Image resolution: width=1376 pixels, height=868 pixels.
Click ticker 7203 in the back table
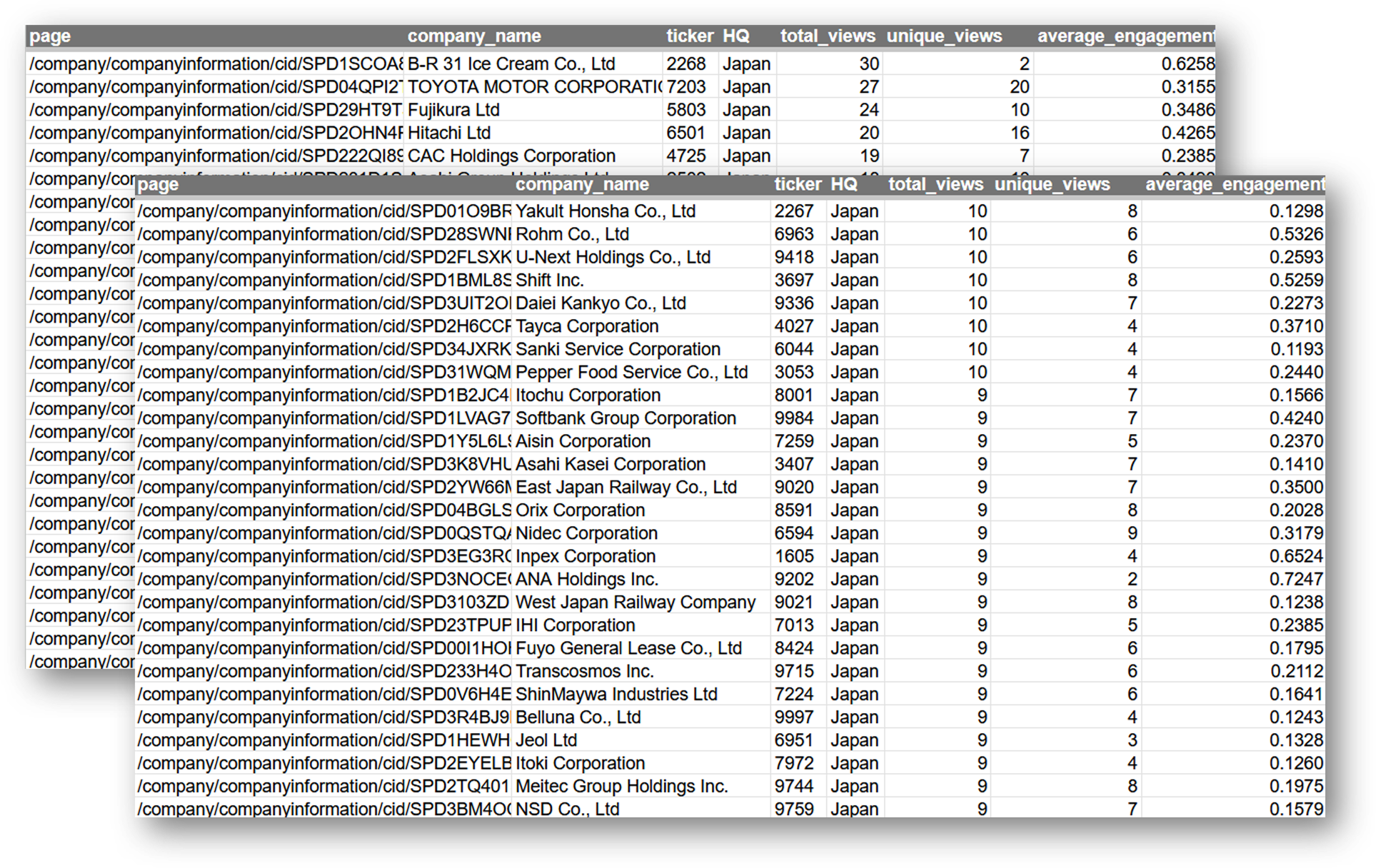tap(686, 87)
